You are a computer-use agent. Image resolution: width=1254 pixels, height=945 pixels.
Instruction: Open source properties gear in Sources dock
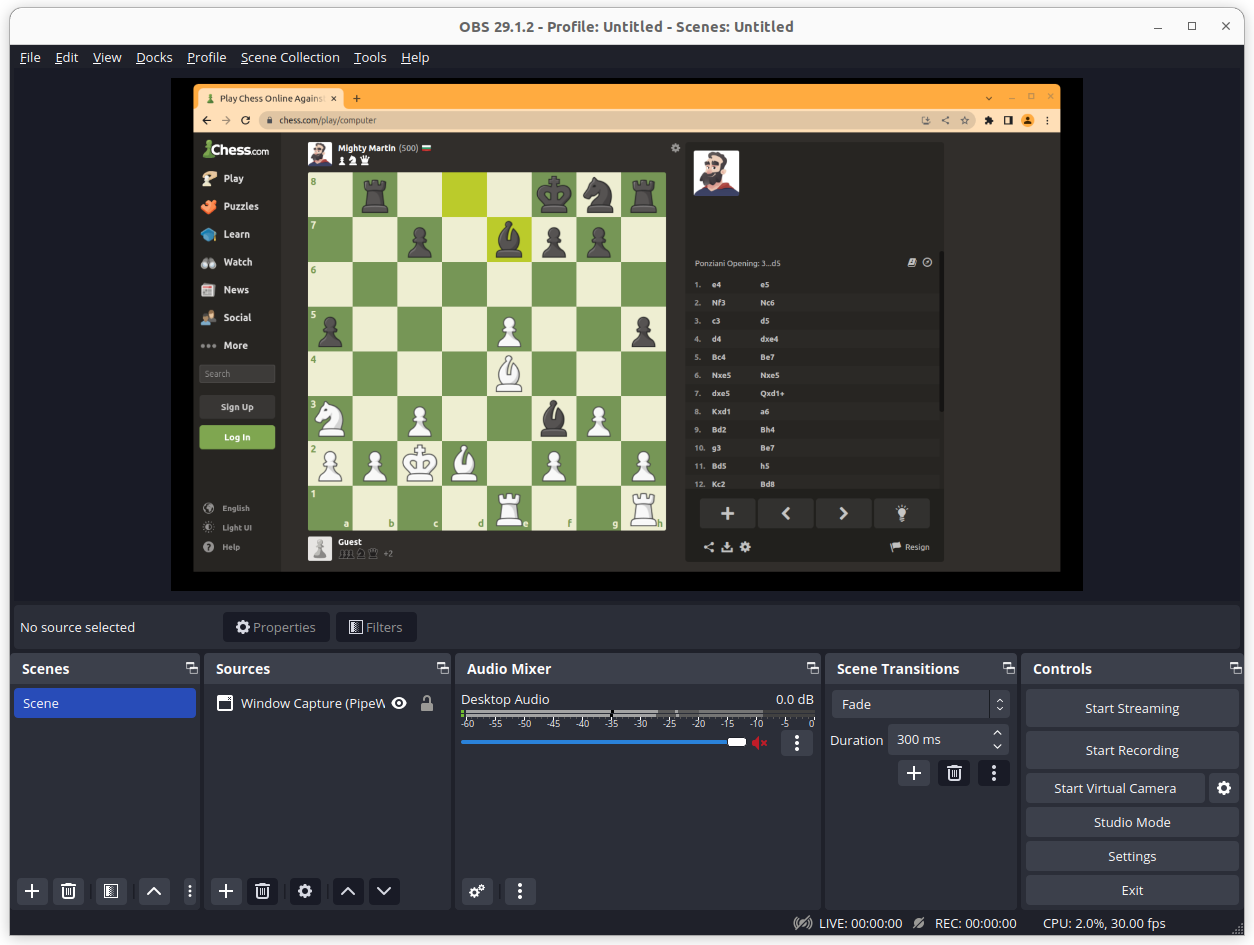point(305,891)
